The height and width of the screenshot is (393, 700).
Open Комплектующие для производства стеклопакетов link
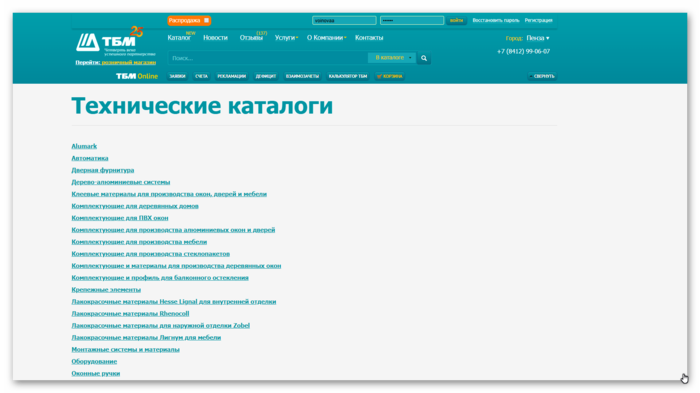coord(150,254)
